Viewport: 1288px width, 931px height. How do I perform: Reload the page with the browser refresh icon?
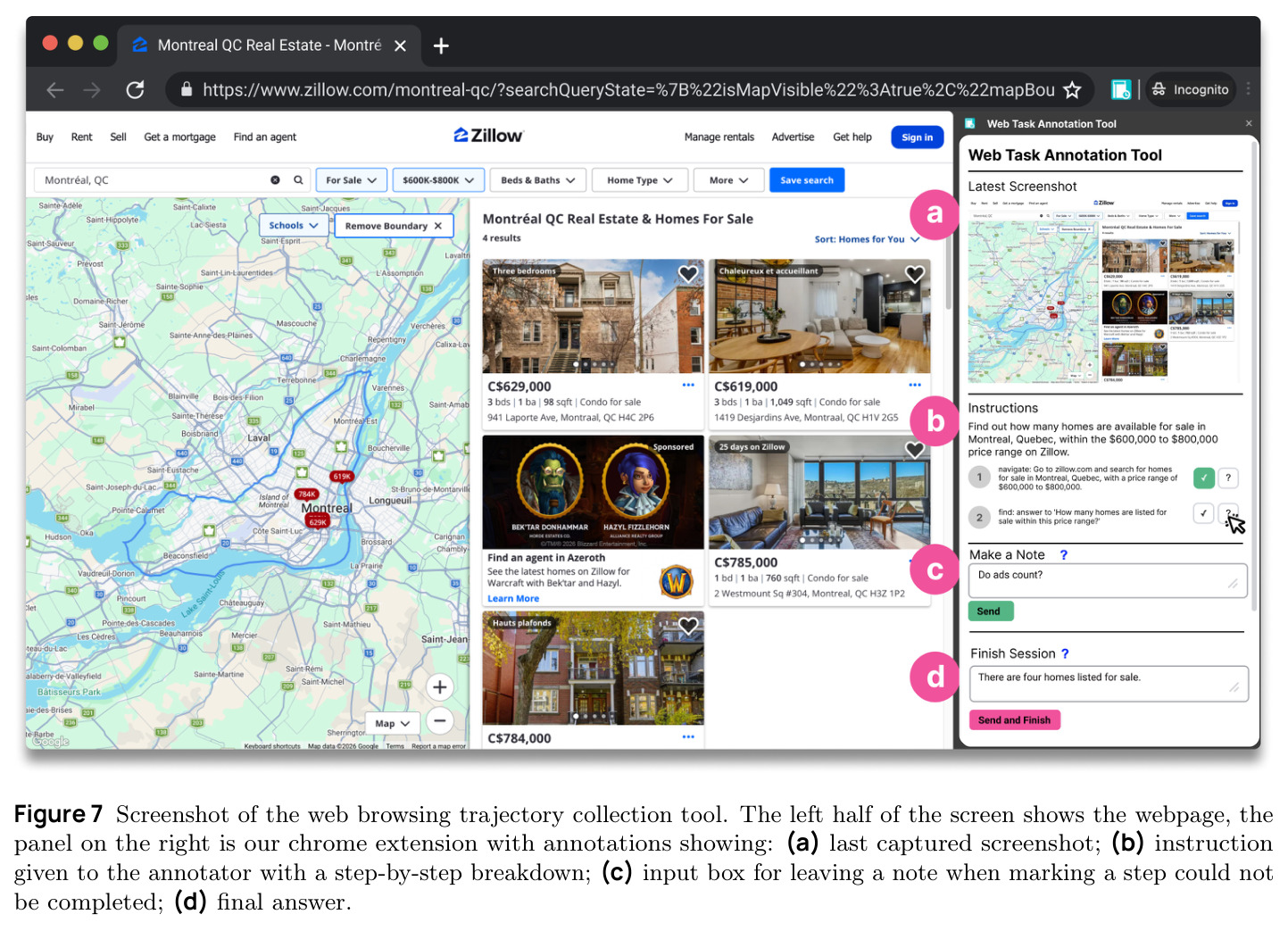point(135,89)
